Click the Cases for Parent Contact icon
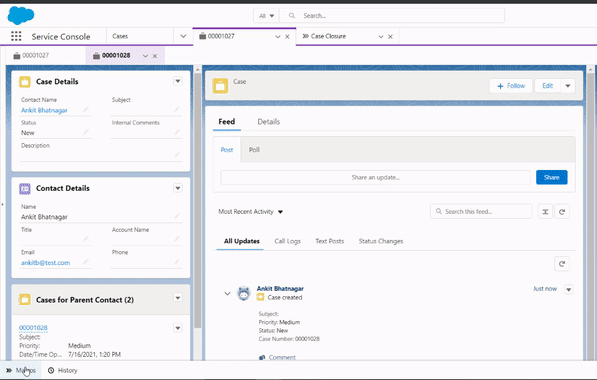This screenshot has height=380, width=597. 25,300
